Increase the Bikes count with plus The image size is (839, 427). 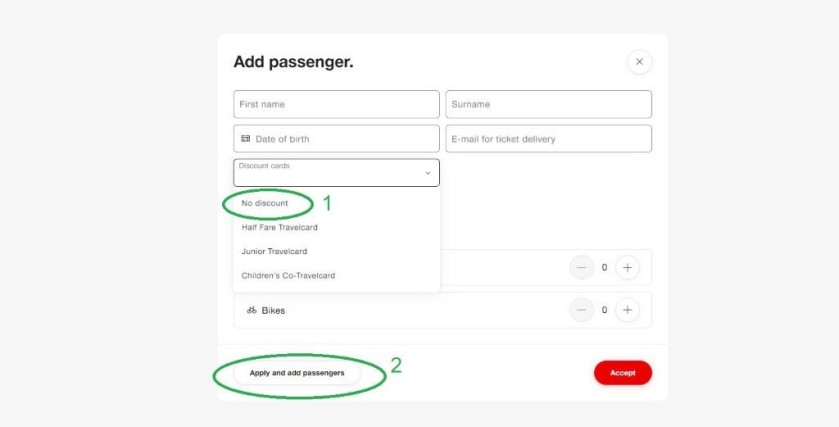627,310
